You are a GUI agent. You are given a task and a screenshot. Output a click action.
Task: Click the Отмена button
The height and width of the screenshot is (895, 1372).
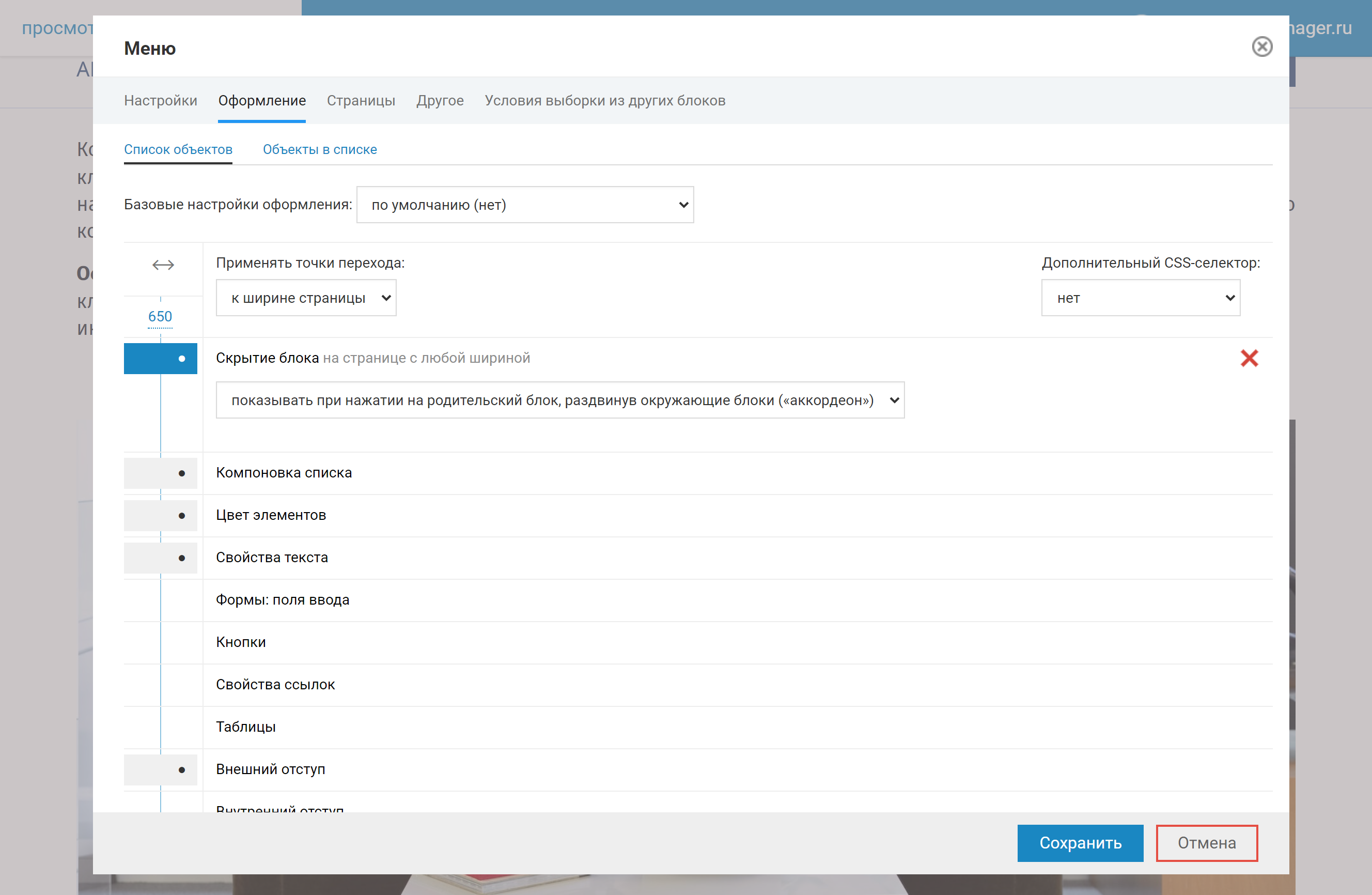[1206, 843]
